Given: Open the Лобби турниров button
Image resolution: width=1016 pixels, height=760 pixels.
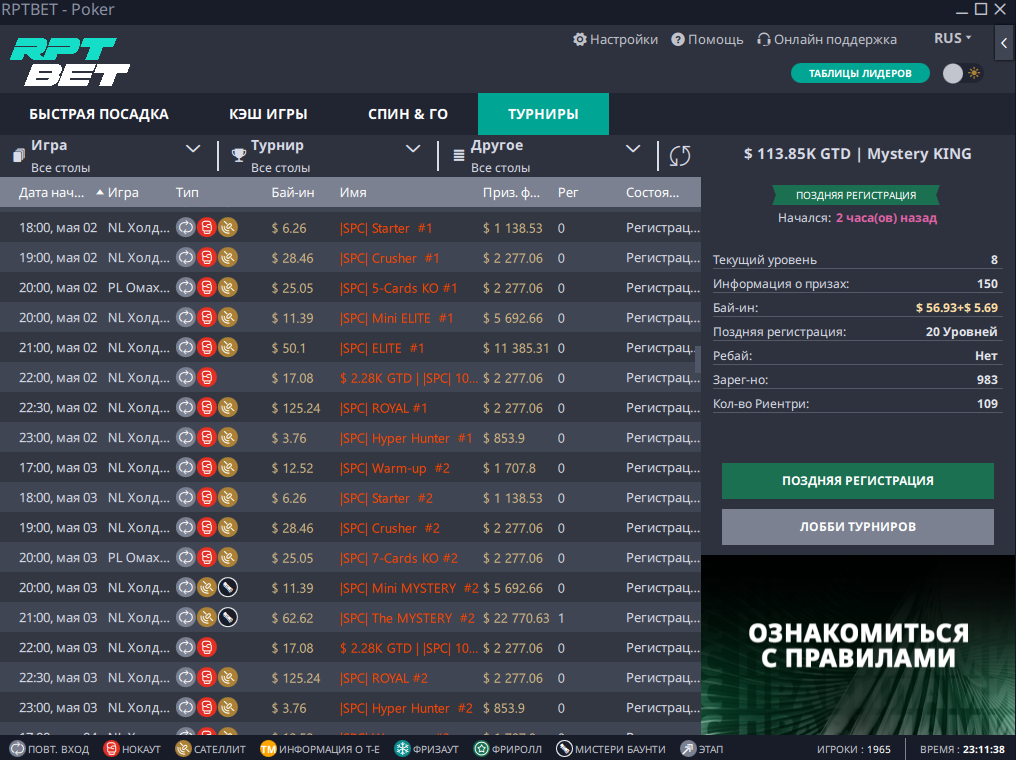Looking at the screenshot, I should tap(857, 527).
